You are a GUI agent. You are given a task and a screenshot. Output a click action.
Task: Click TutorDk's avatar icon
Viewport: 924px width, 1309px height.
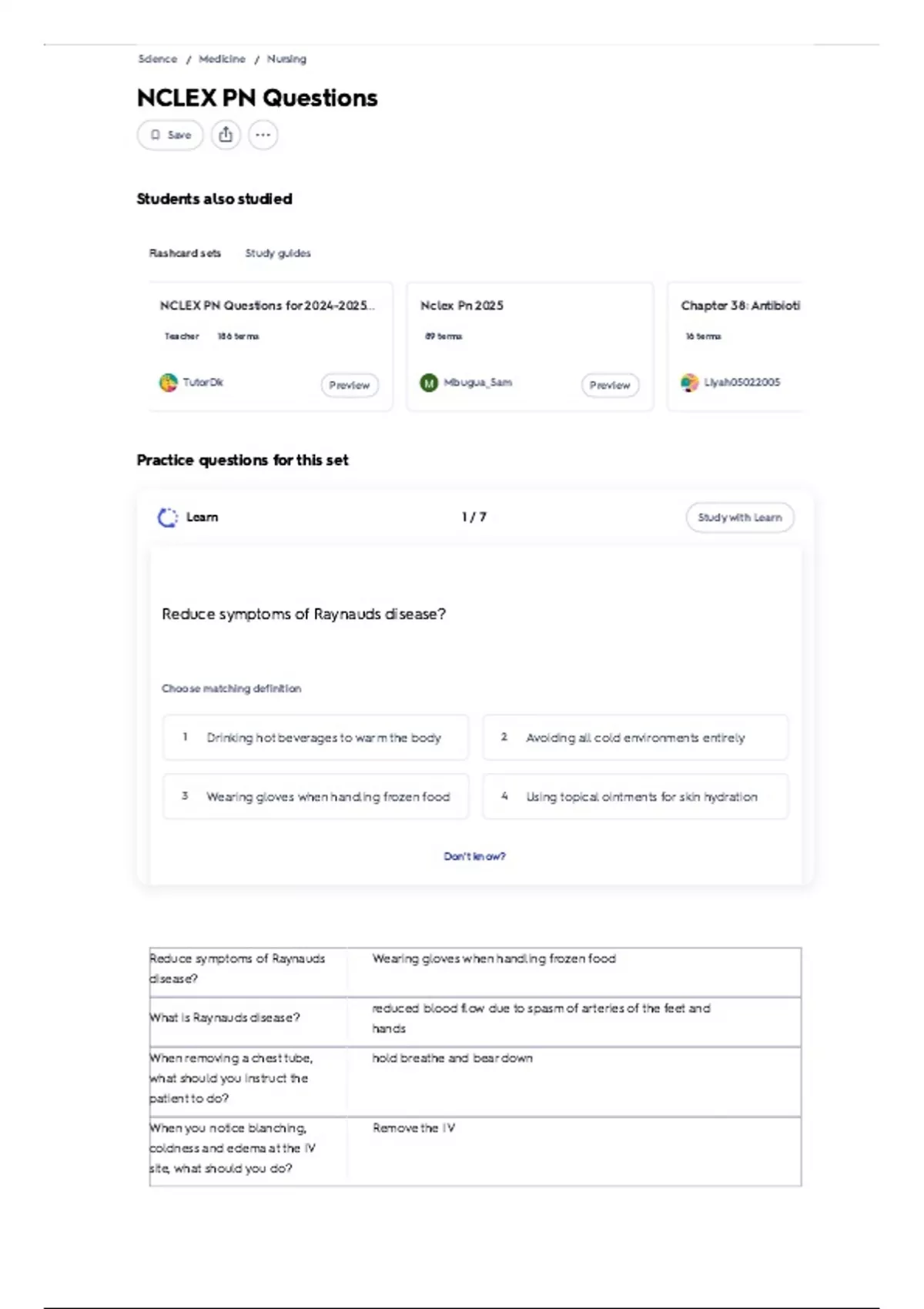coord(168,383)
